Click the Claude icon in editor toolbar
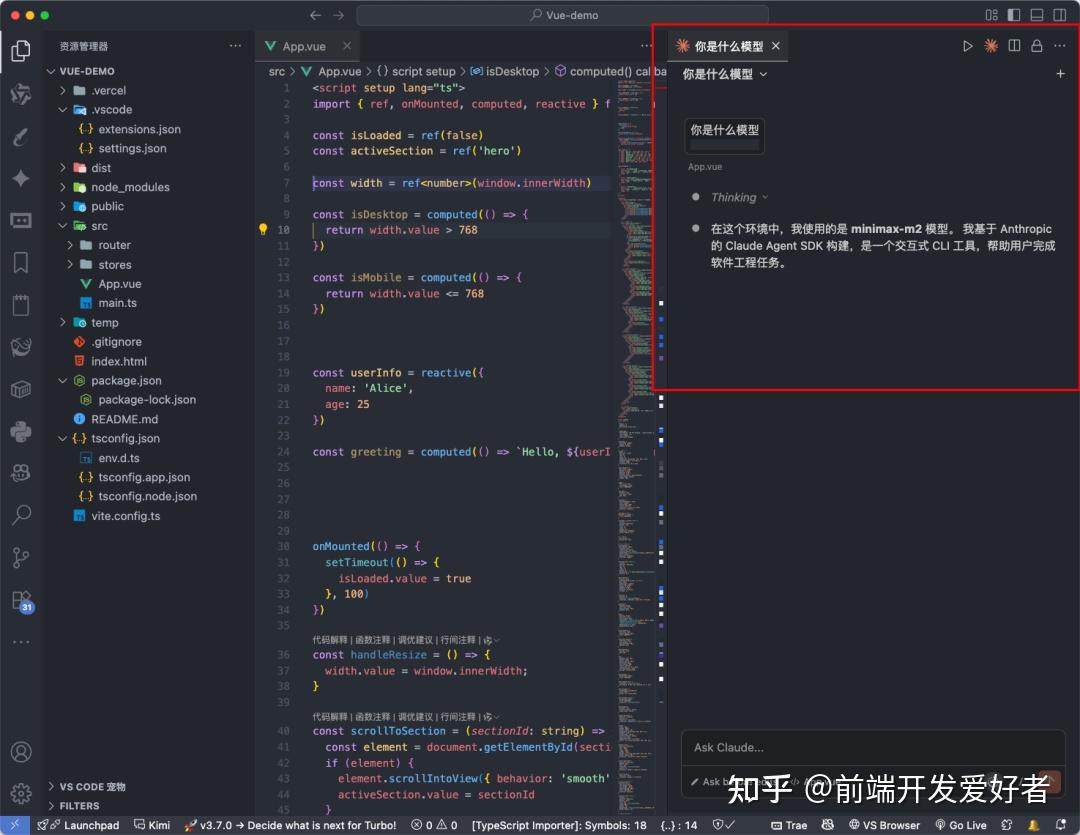The width and height of the screenshot is (1080, 835). pos(990,46)
